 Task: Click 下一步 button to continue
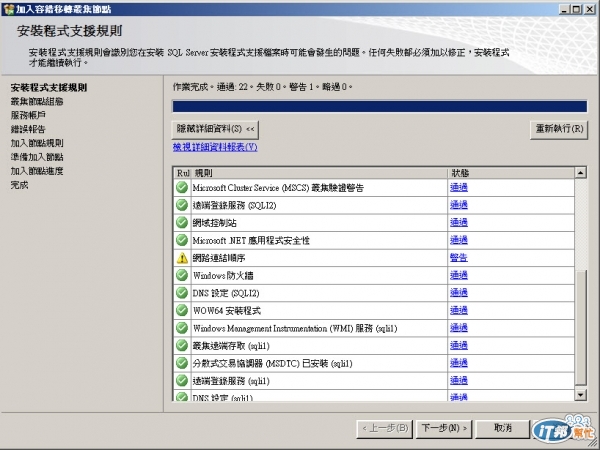[444, 429]
